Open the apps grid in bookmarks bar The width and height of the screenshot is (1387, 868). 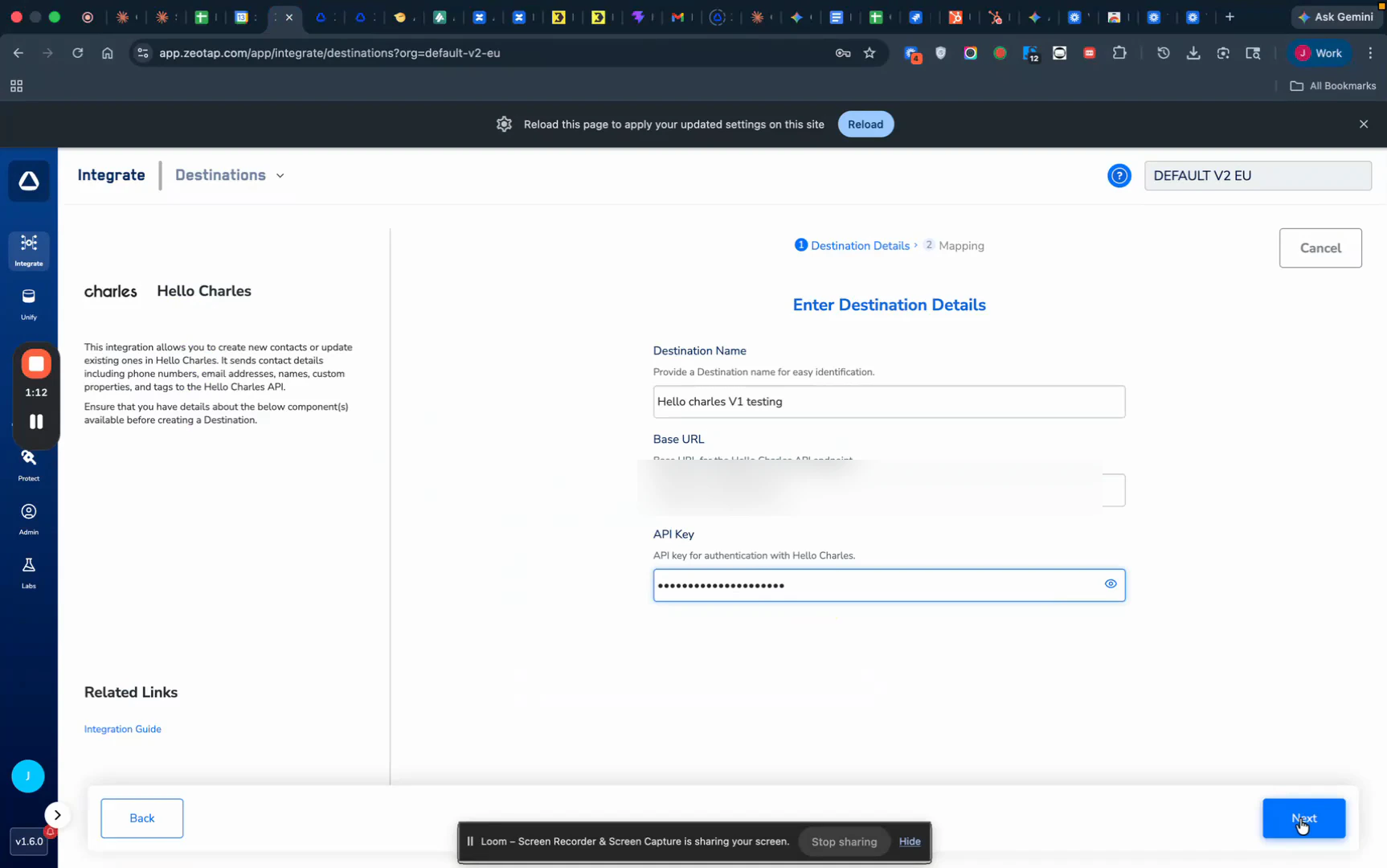click(16, 86)
